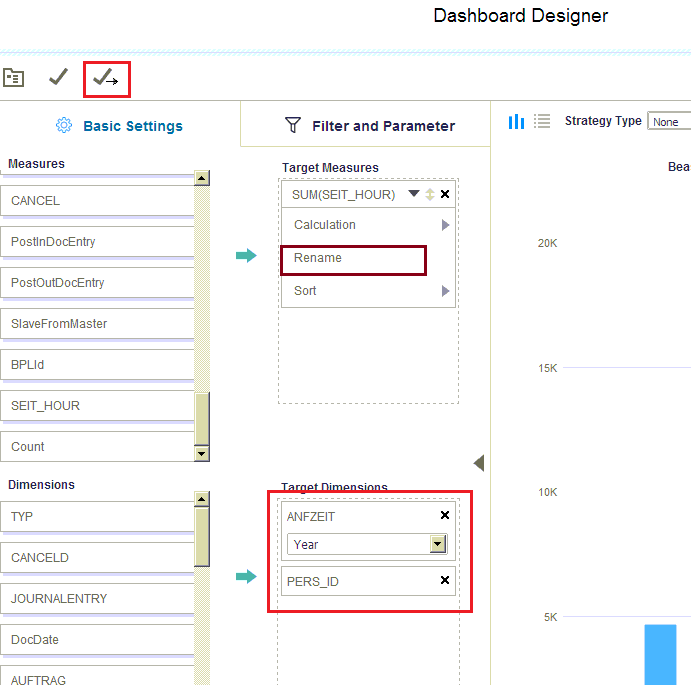Open the Strategy Type dropdown

click(x=668, y=122)
